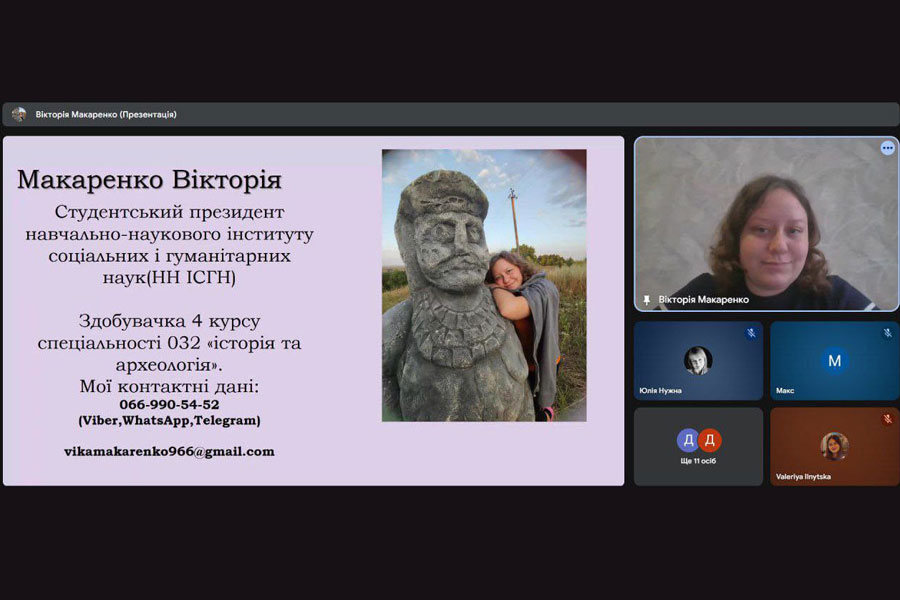Click the red Д participant avatar
The width and height of the screenshot is (900, 600).
coord(710,440)
